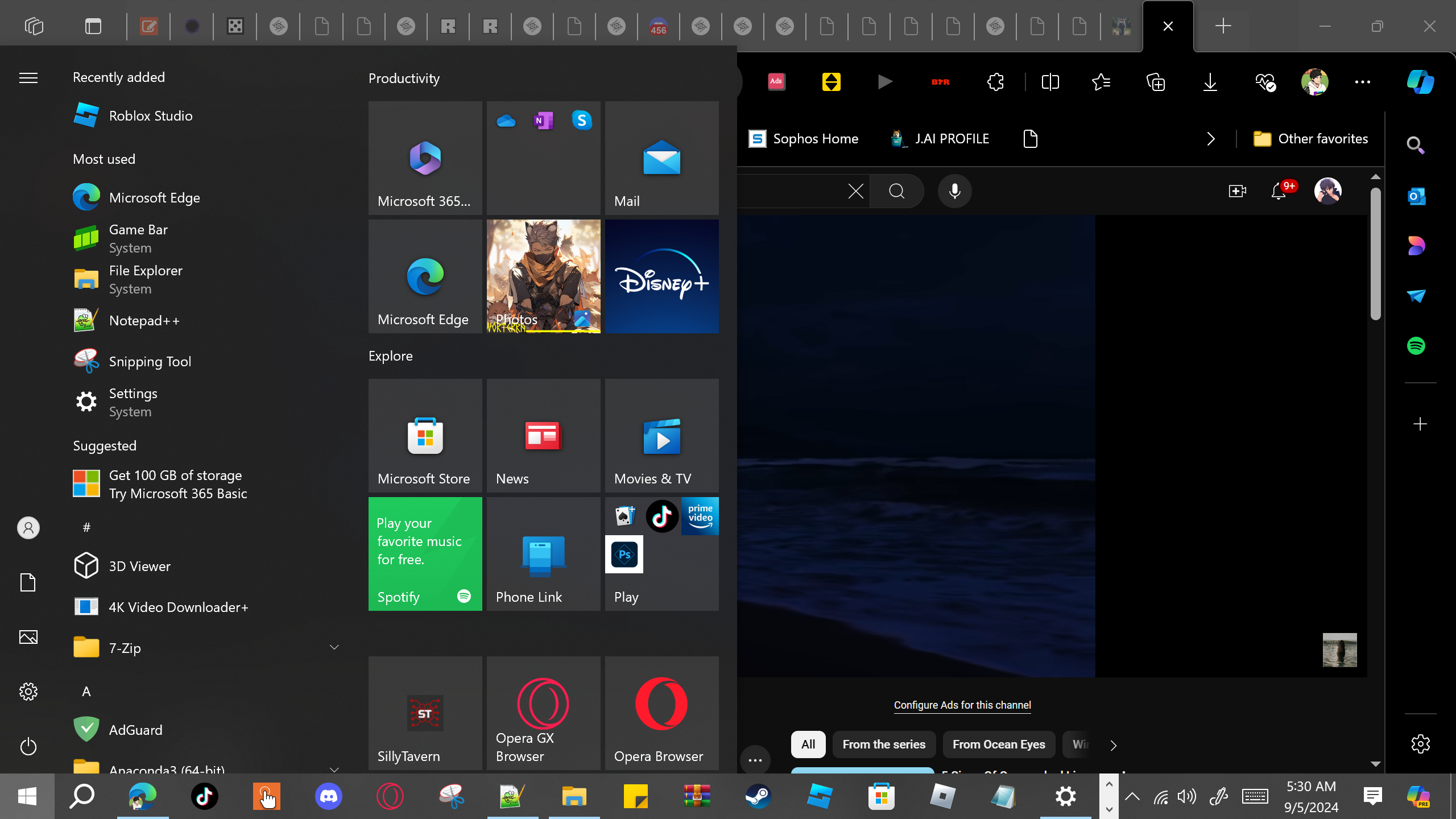1456x819 pixels.
Task: Open Telegram from the Edge sidebar
Action: (1416, 296)
